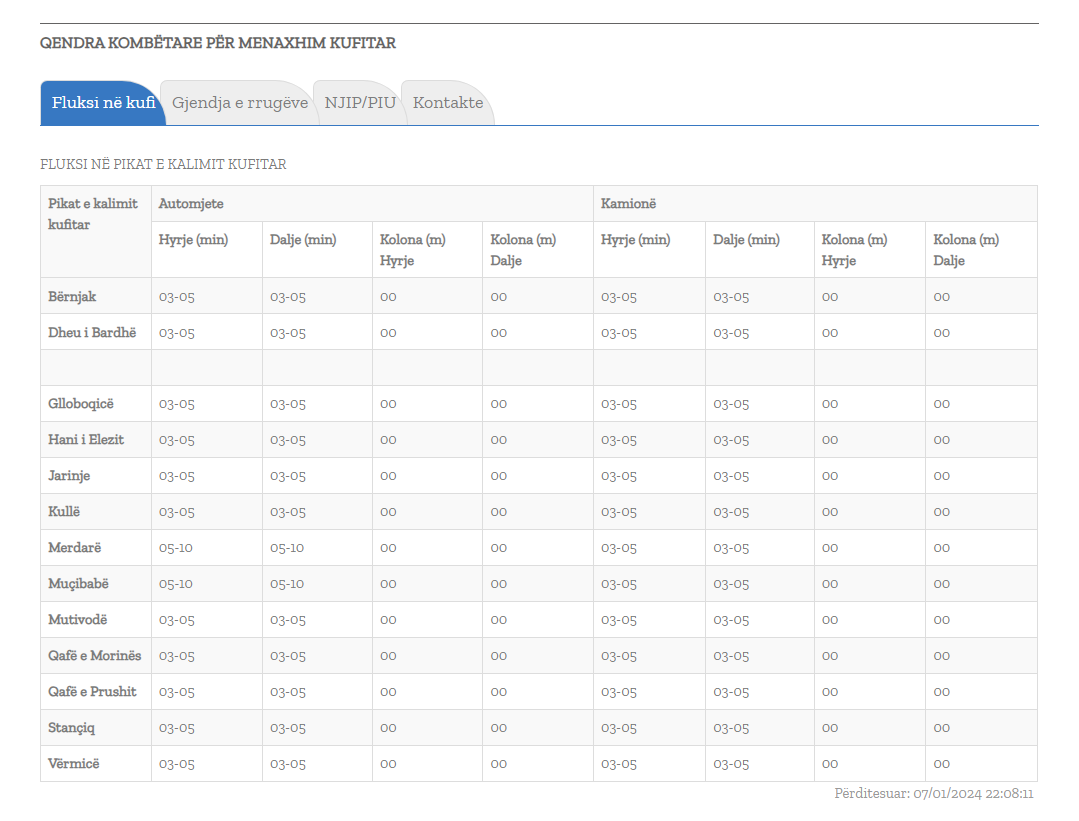Image resolution: width=1079 pixels, height=821 pixels.
Task: Select the Vërmicë row name
Action: pyautogui.click(x=74, y=764)
